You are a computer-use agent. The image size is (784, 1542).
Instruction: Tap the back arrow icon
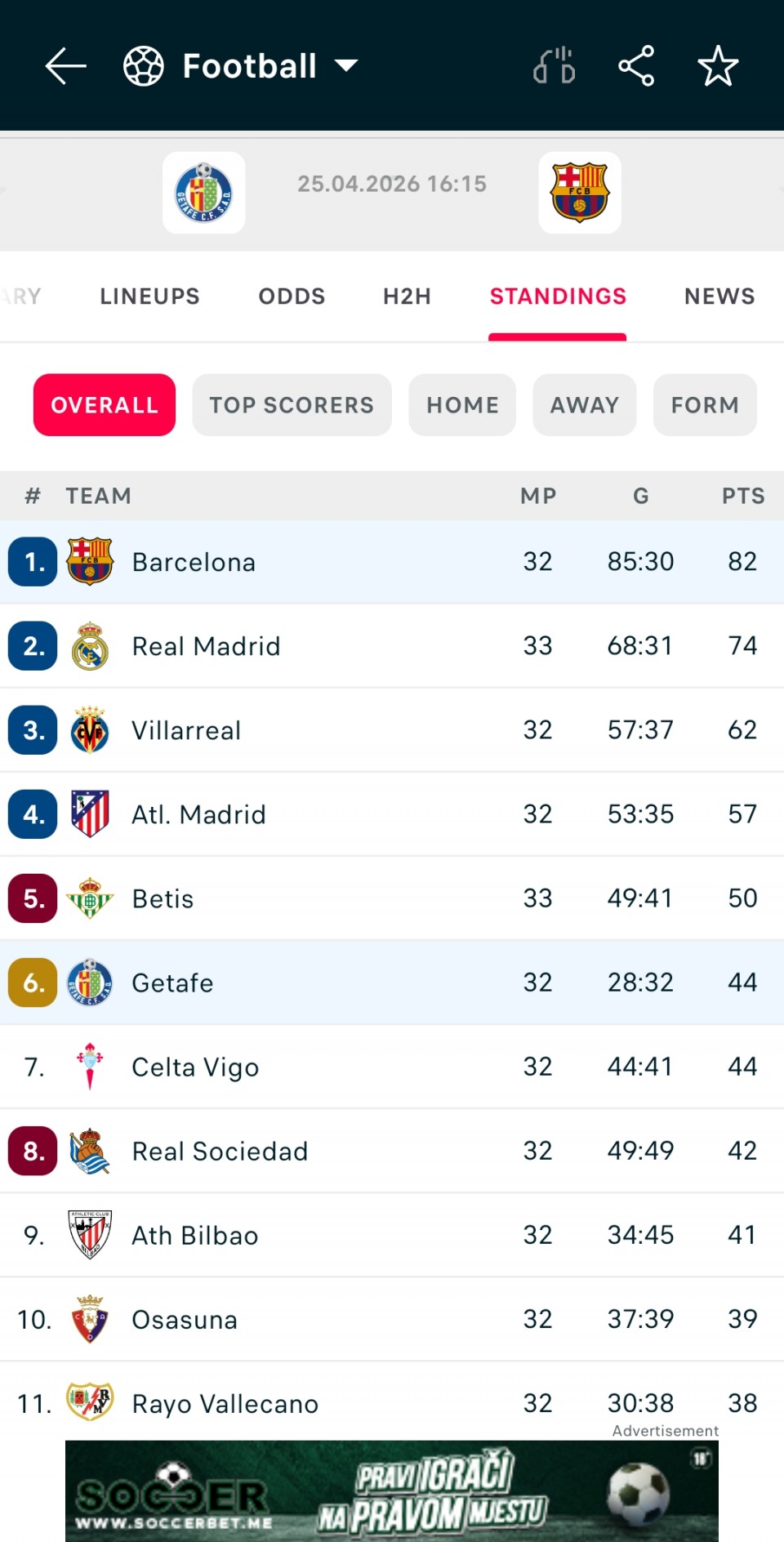(x=65, y=66)
